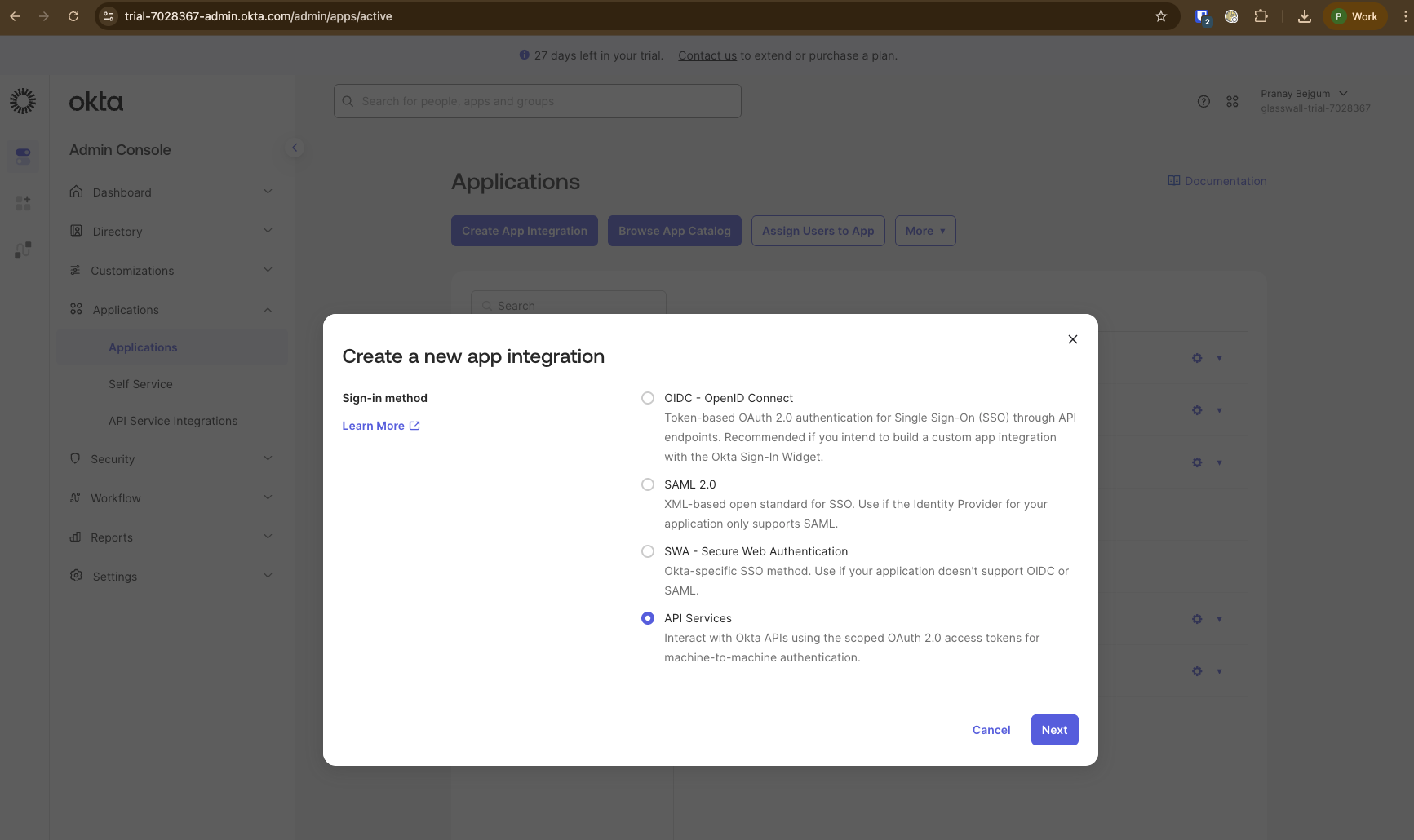Select OIDC - OpenID Connect radio button
Viewport: 1414px width, 840px height.
(x=648, y=398)
